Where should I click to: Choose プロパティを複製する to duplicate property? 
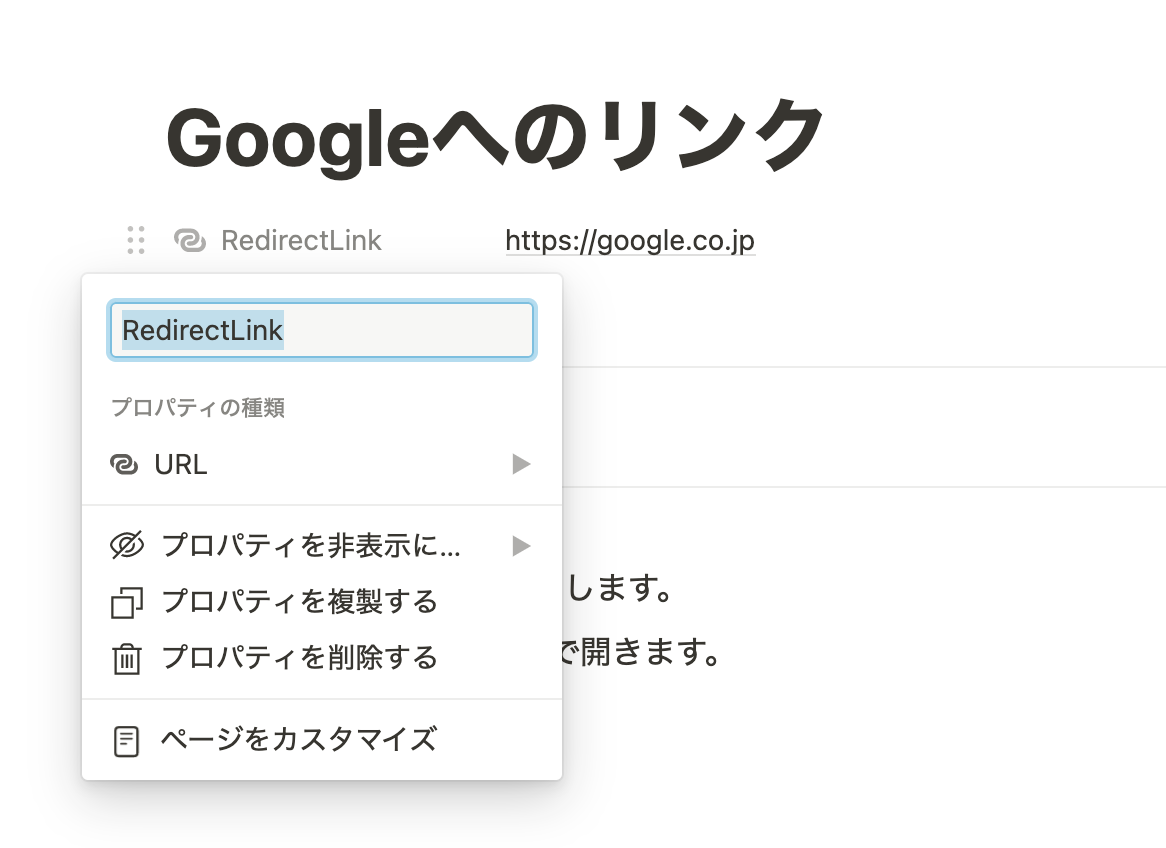[x=322, y=602]
